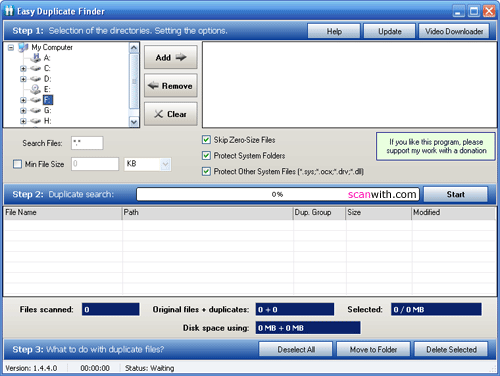Sort by Path column header
Viewport: 500px width, 376px height.
(x=207, y=213)
